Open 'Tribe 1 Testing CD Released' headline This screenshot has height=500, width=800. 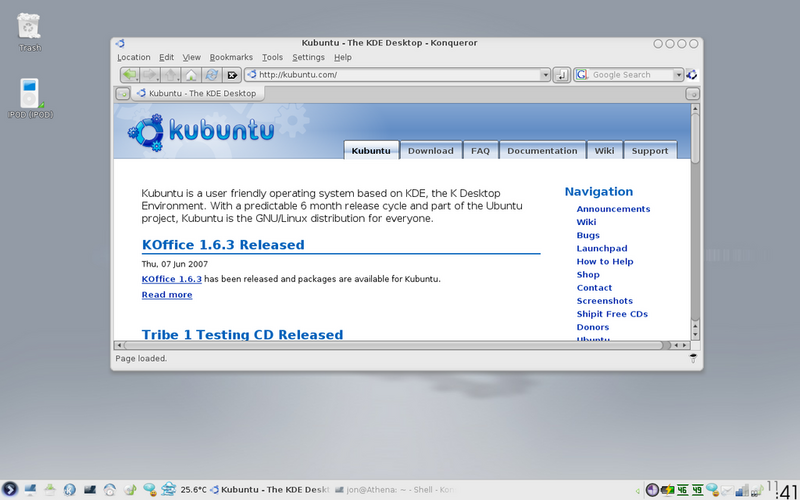pyautogui.click(x=242, y=334)
